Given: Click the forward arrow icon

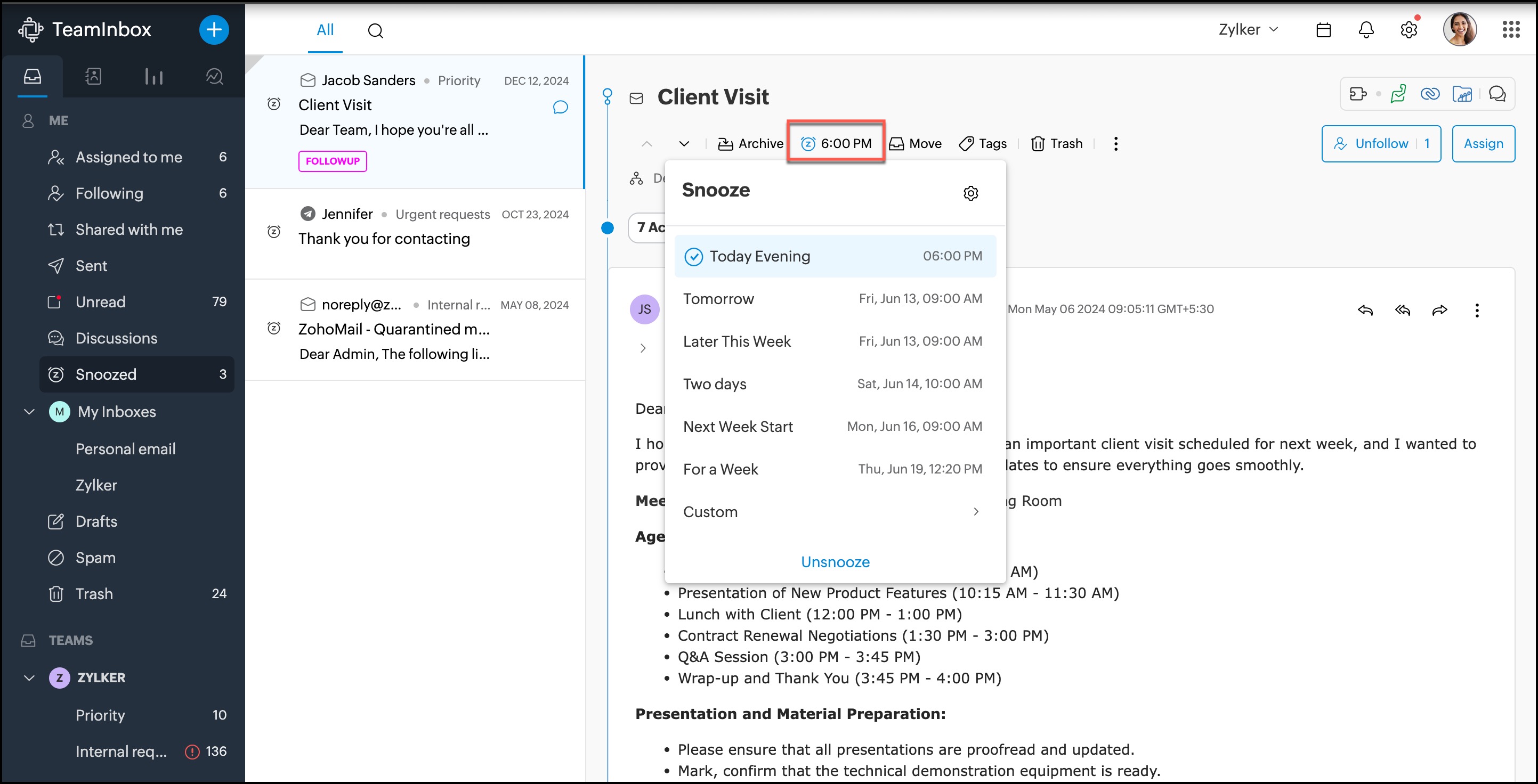Looking at the screenshot, I should pos(1439,309).
